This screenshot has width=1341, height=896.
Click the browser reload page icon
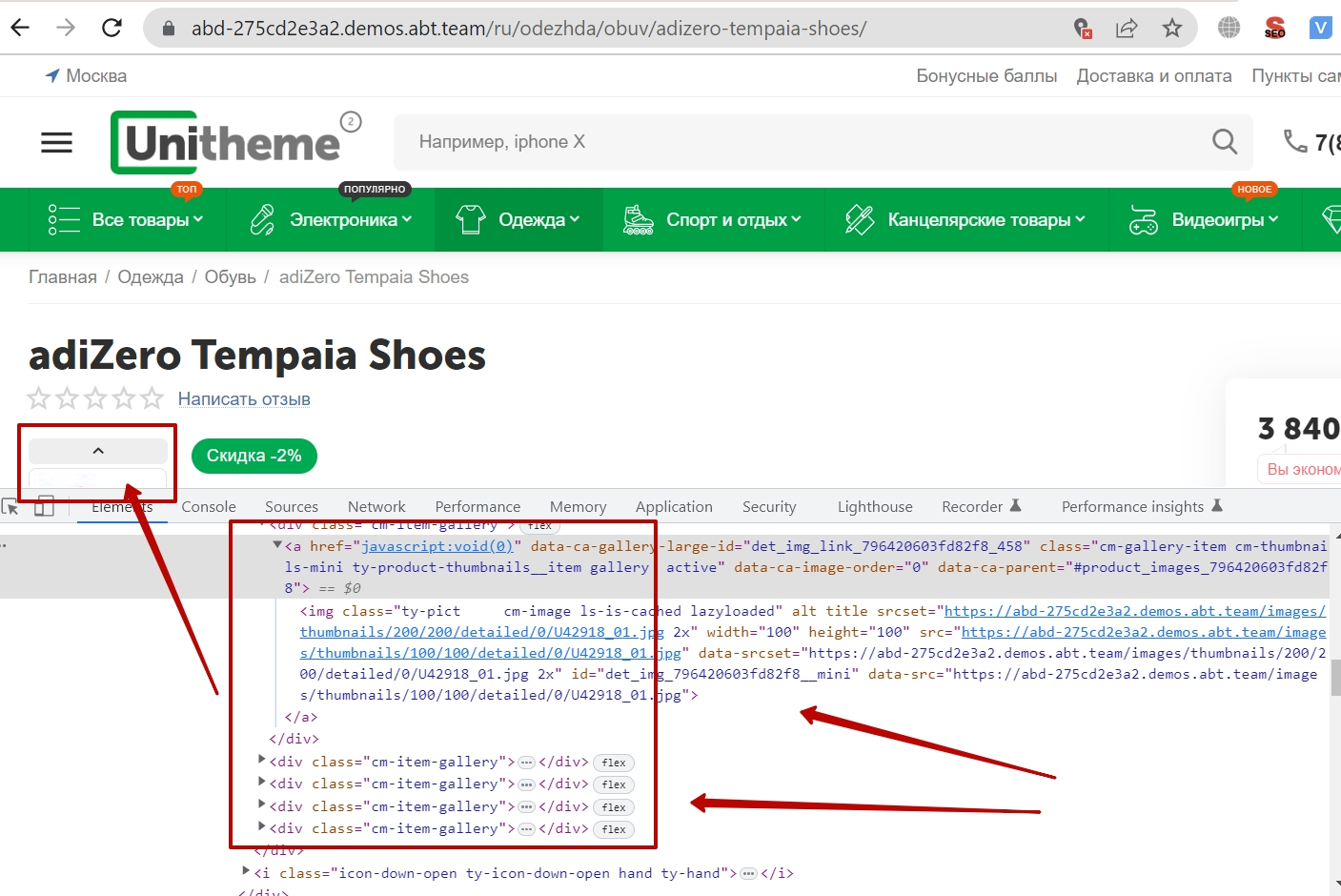(x=112, y=28)
